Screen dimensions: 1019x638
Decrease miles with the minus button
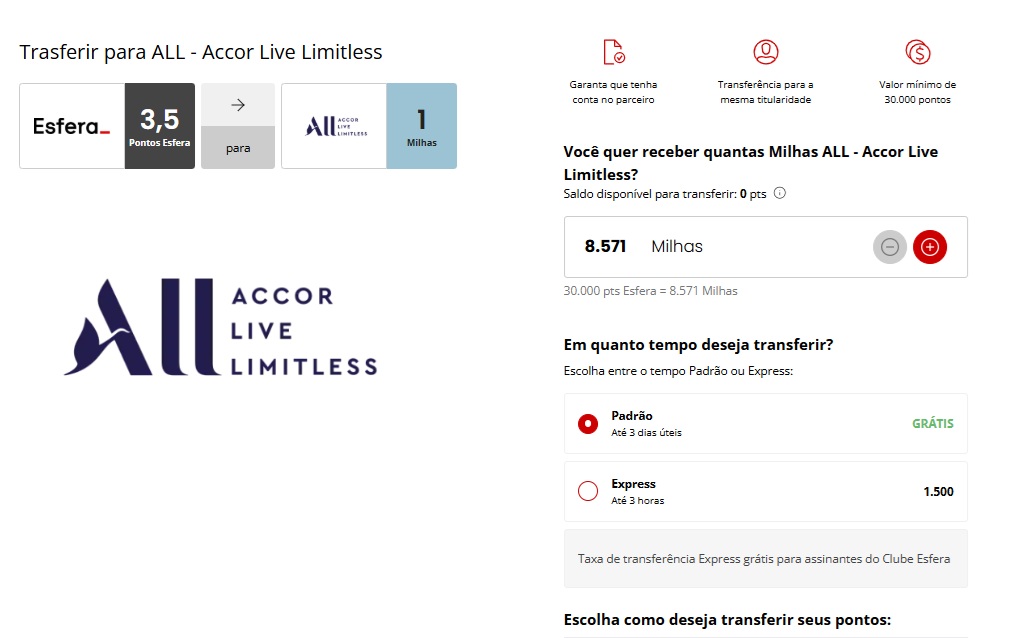tap(889, 247)
